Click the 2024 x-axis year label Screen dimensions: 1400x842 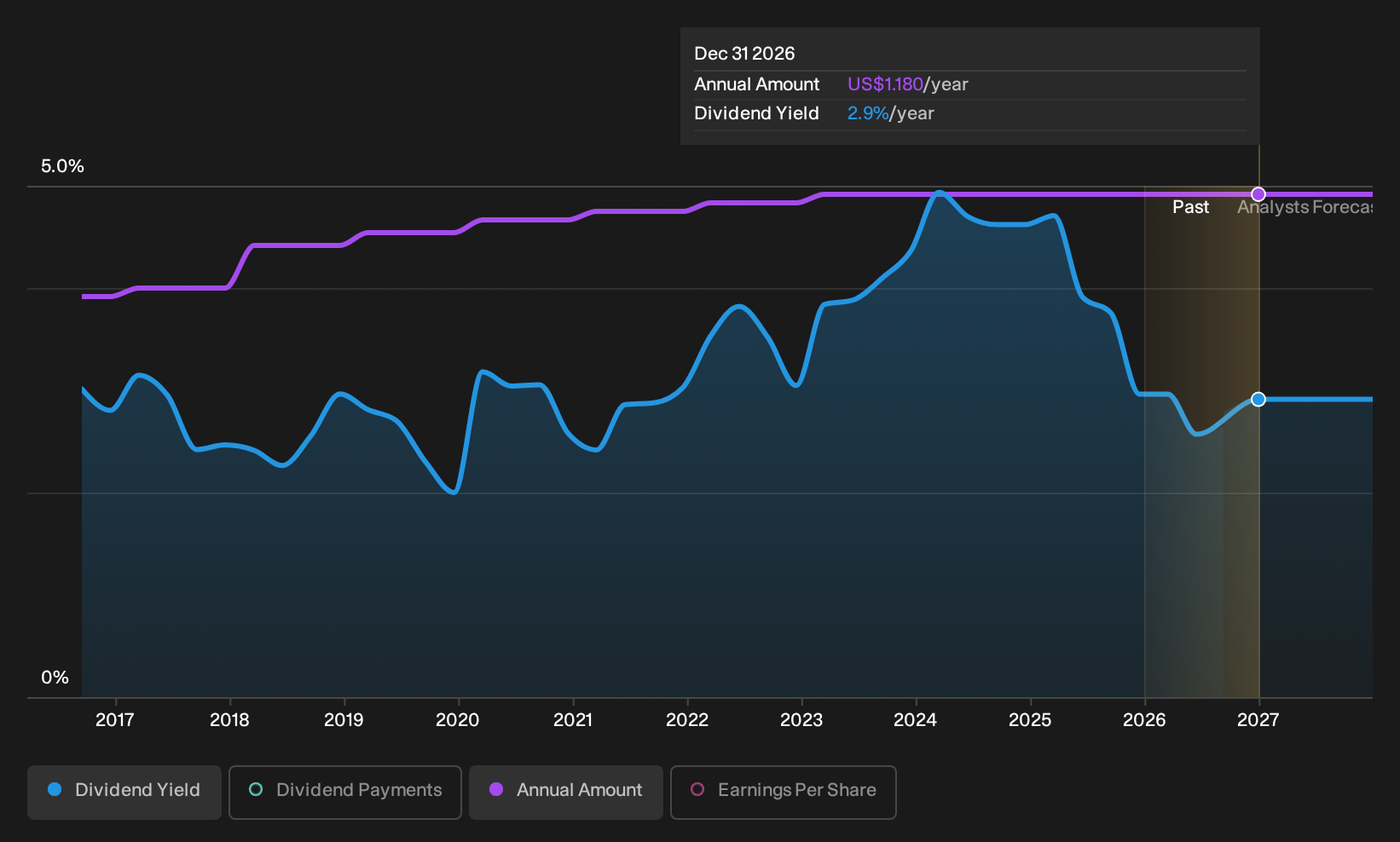(x=915, y=720)
